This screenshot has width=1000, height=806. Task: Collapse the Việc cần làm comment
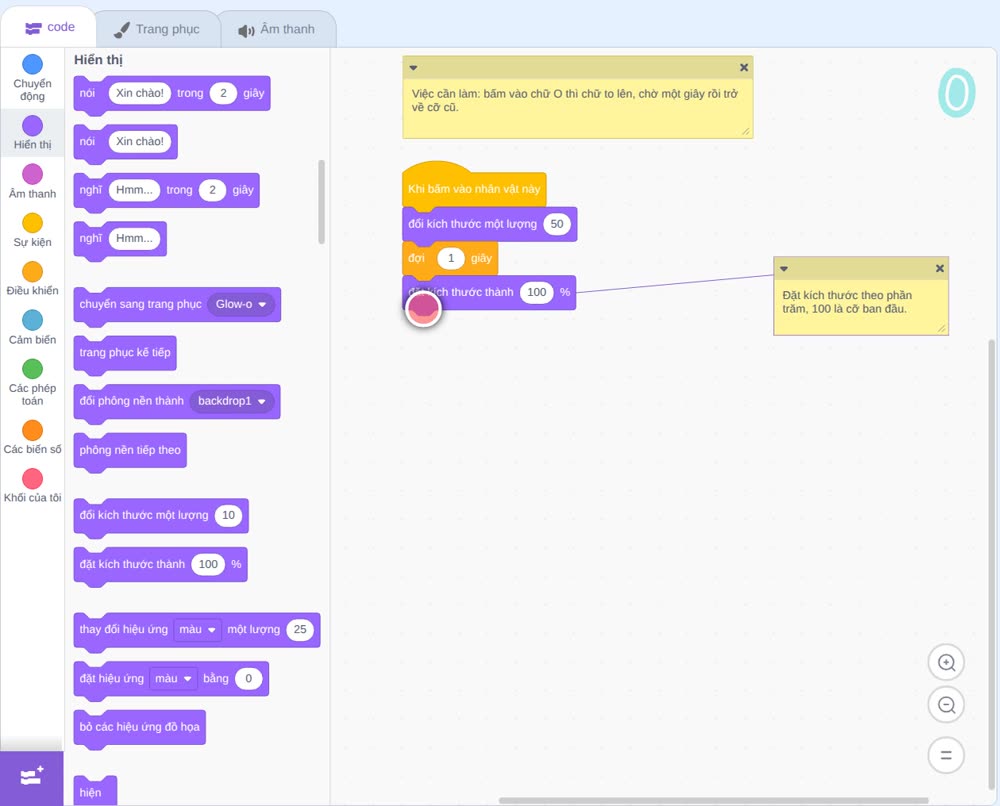click(x=413, y=67)
